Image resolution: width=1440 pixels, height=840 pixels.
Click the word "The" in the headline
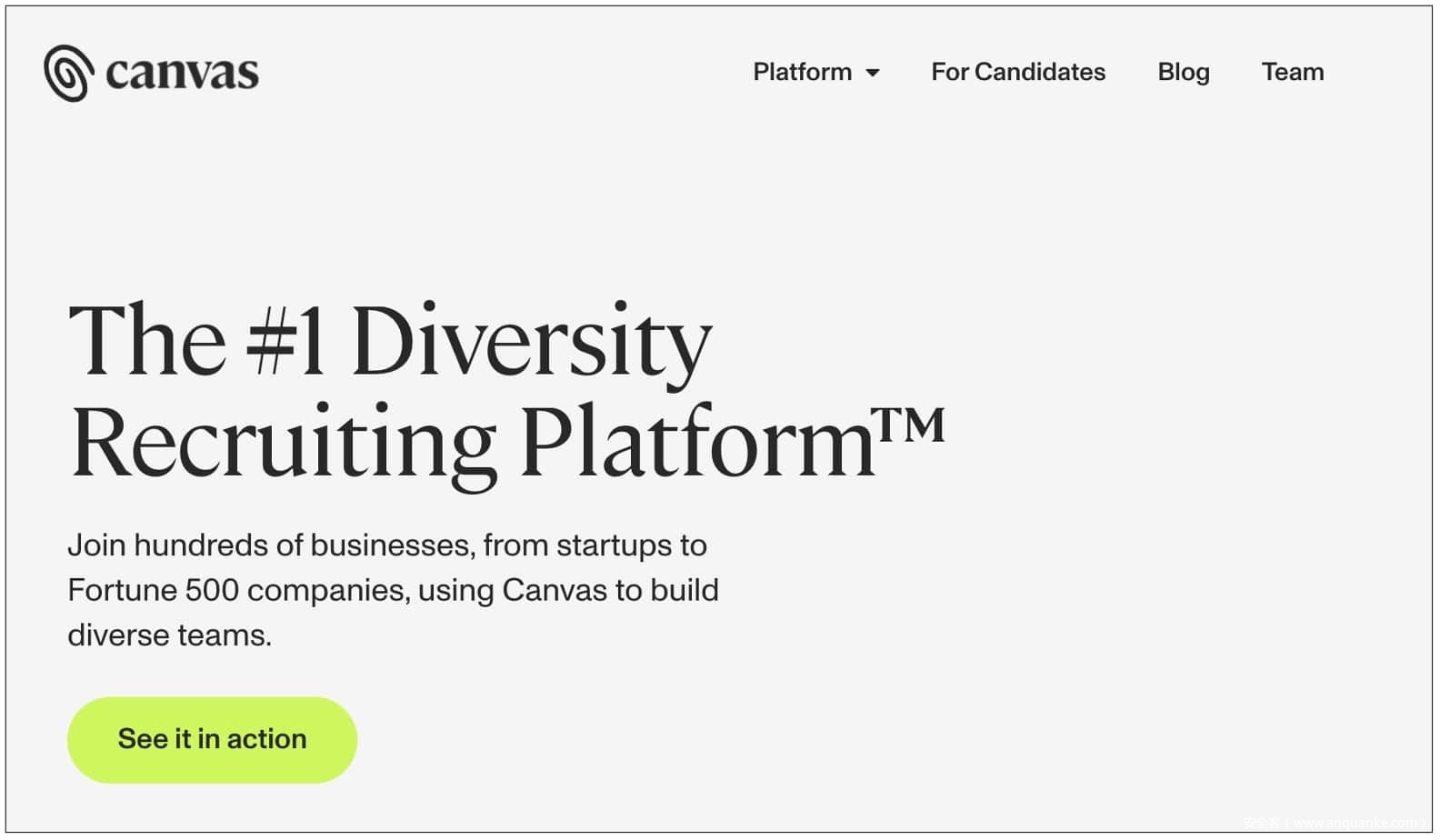pyautogui.click(x=147, y=341)
